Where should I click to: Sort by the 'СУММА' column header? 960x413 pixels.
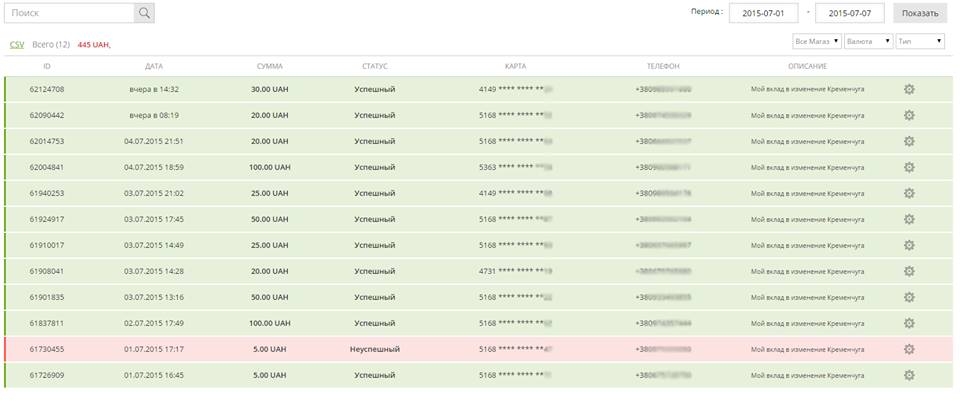point(269,66)
